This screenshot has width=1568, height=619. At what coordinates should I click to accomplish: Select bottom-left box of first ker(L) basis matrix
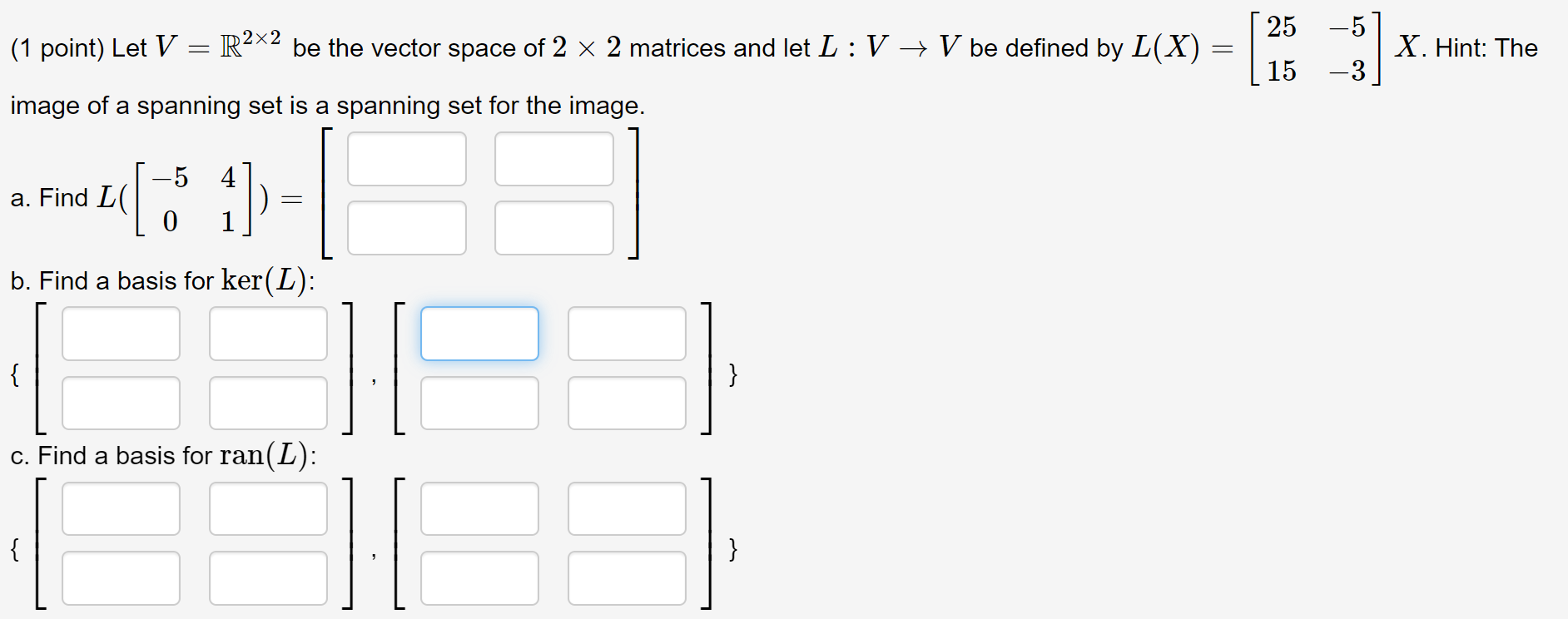121,403
